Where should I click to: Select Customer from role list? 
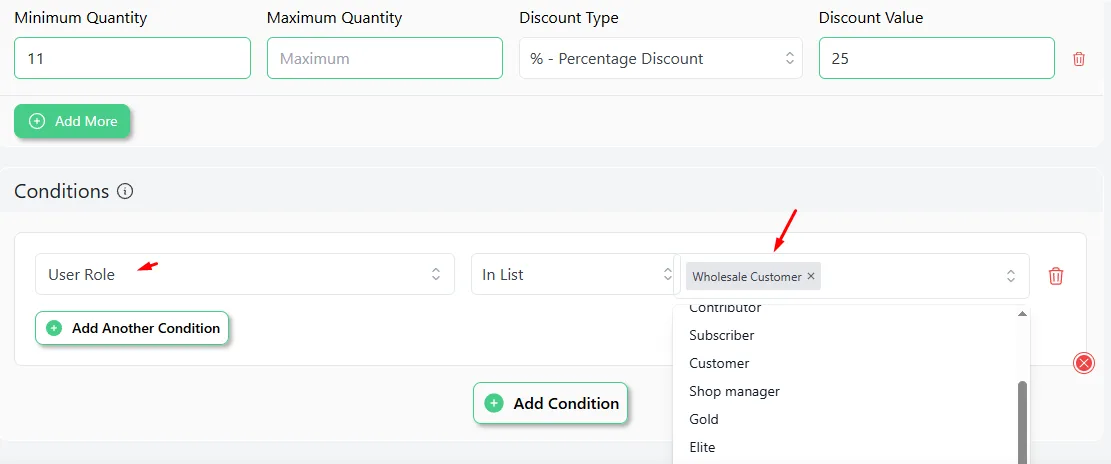(x=719, y=363)
